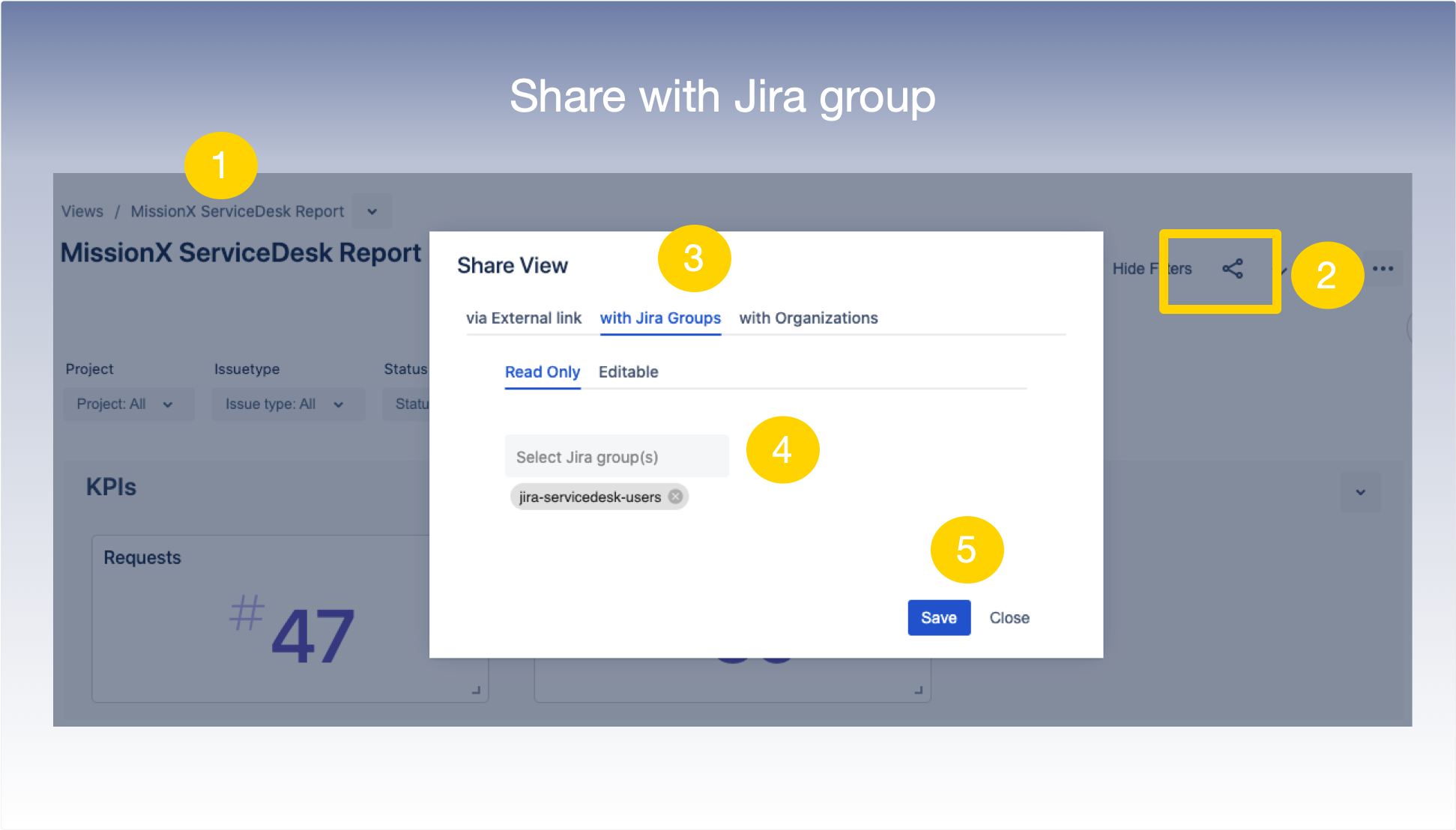Collapse the KPIs section chevron
This screenshot has height=830, width=1456.
pos(1360,492)
